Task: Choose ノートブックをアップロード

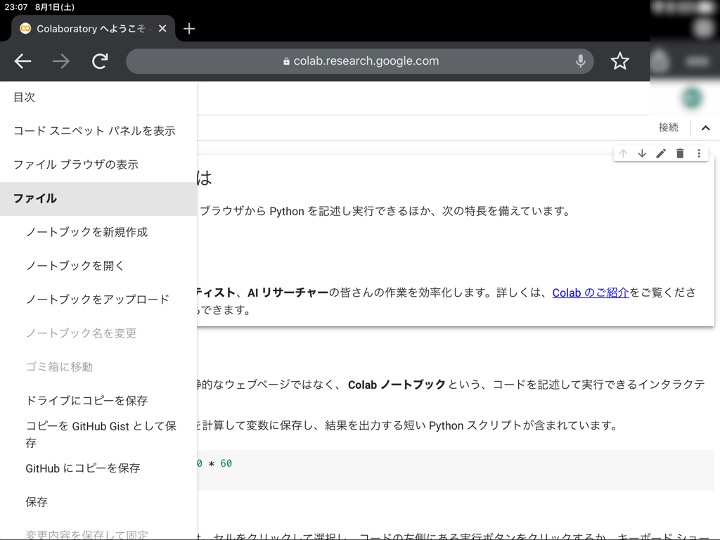Action: [99, 299]
